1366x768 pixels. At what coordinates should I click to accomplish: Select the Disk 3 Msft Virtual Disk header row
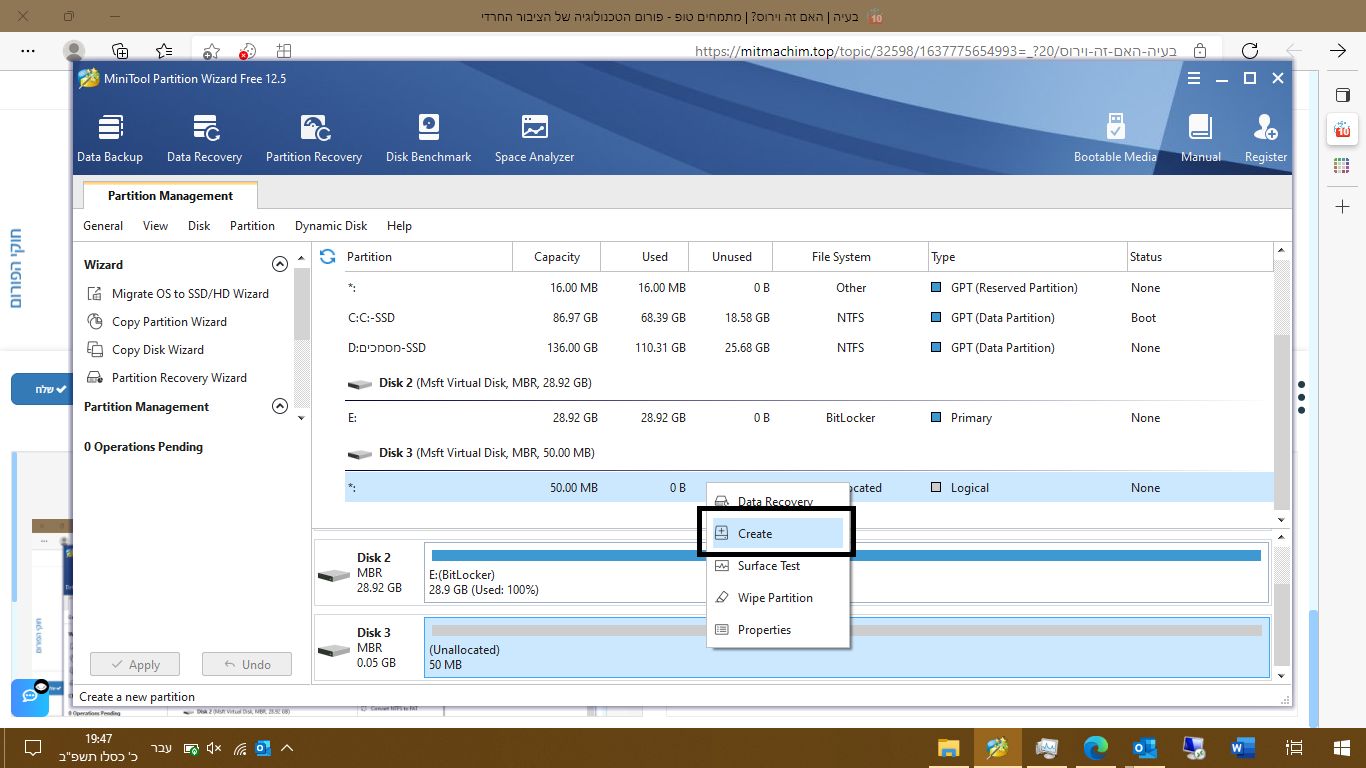(x=809, y=453)
